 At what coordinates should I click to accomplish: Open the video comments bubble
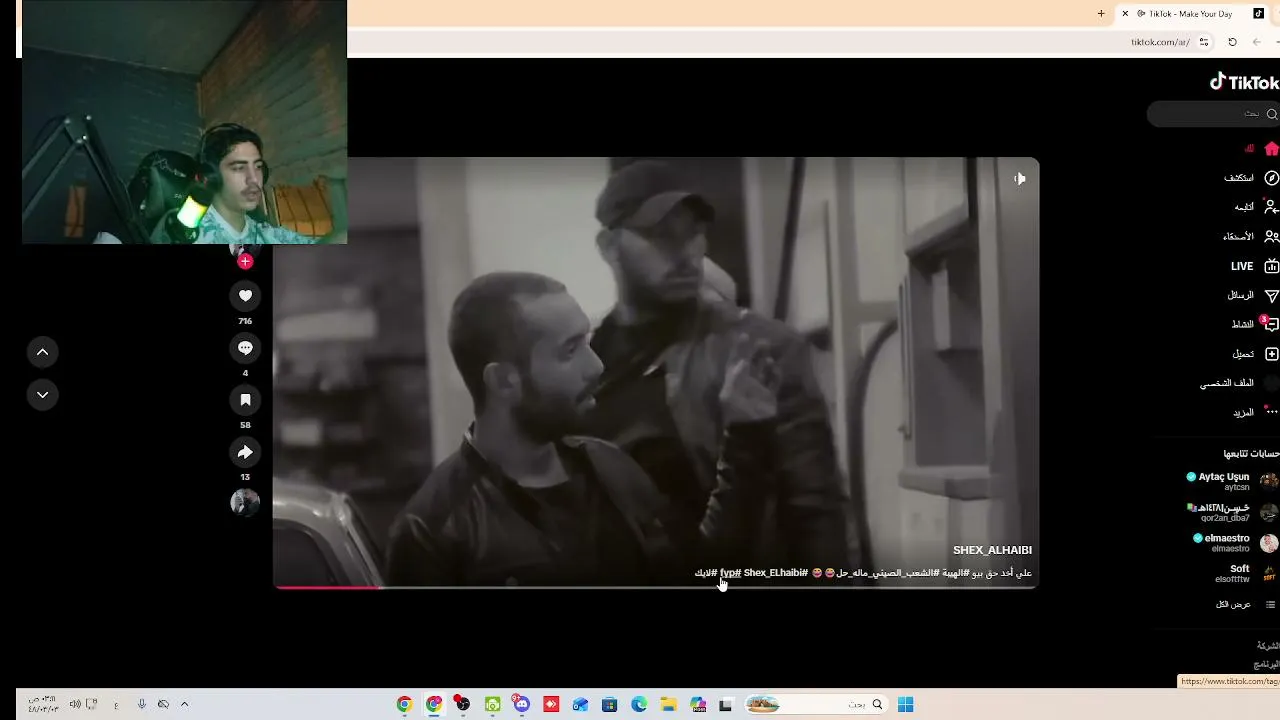(x=245, y=348)
